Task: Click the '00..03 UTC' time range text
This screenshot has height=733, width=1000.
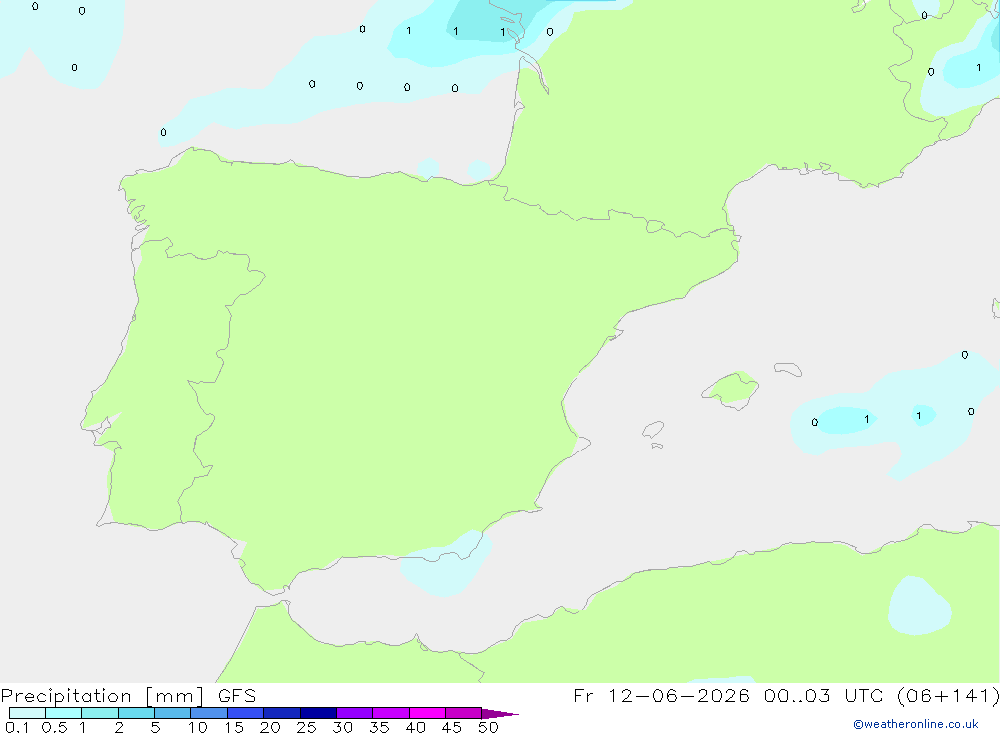Action: coord(823,695)
